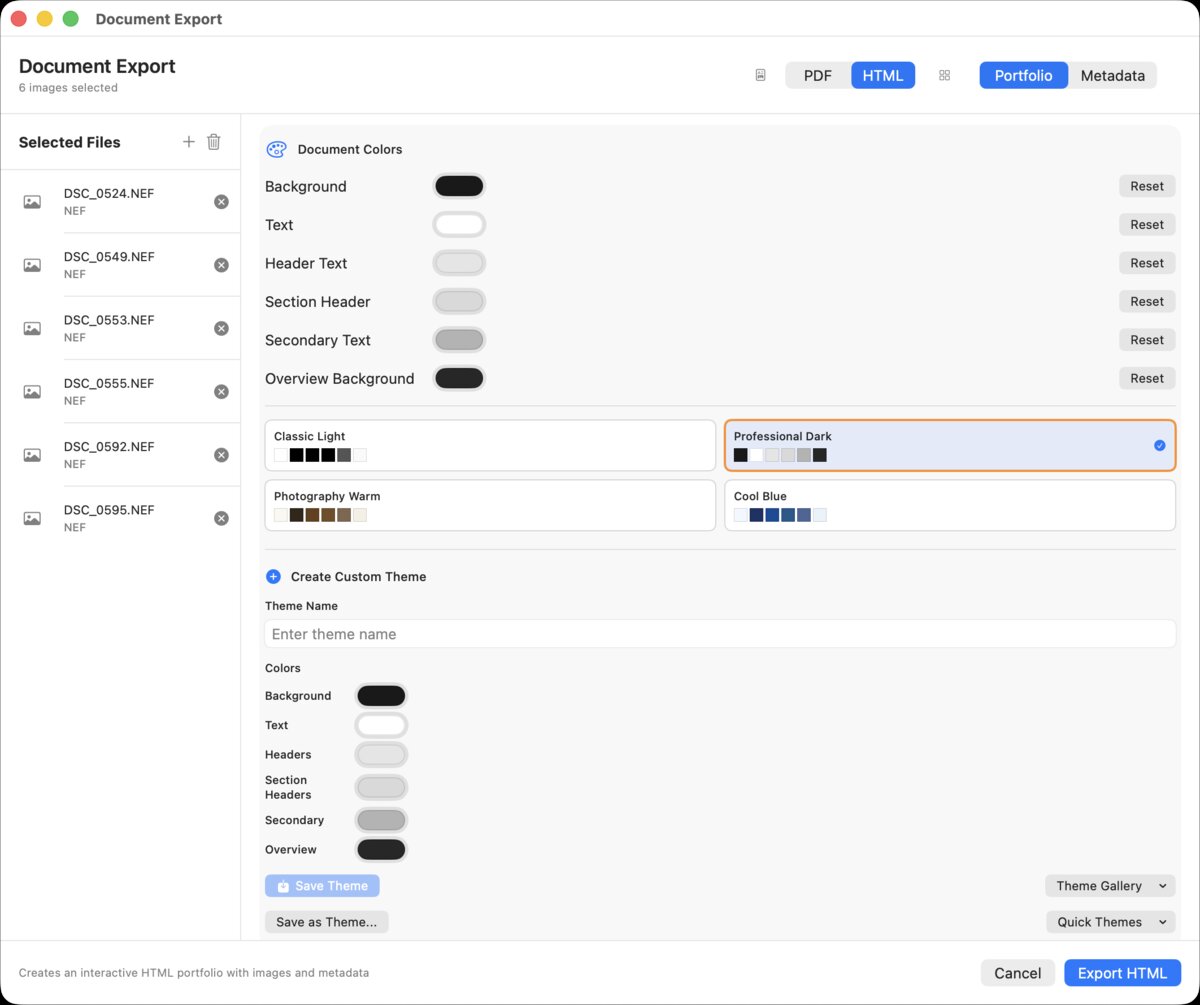Click the Background color swatch
The height and width of the screenshot is (1005, 1200).
click(x=458, y=186)
